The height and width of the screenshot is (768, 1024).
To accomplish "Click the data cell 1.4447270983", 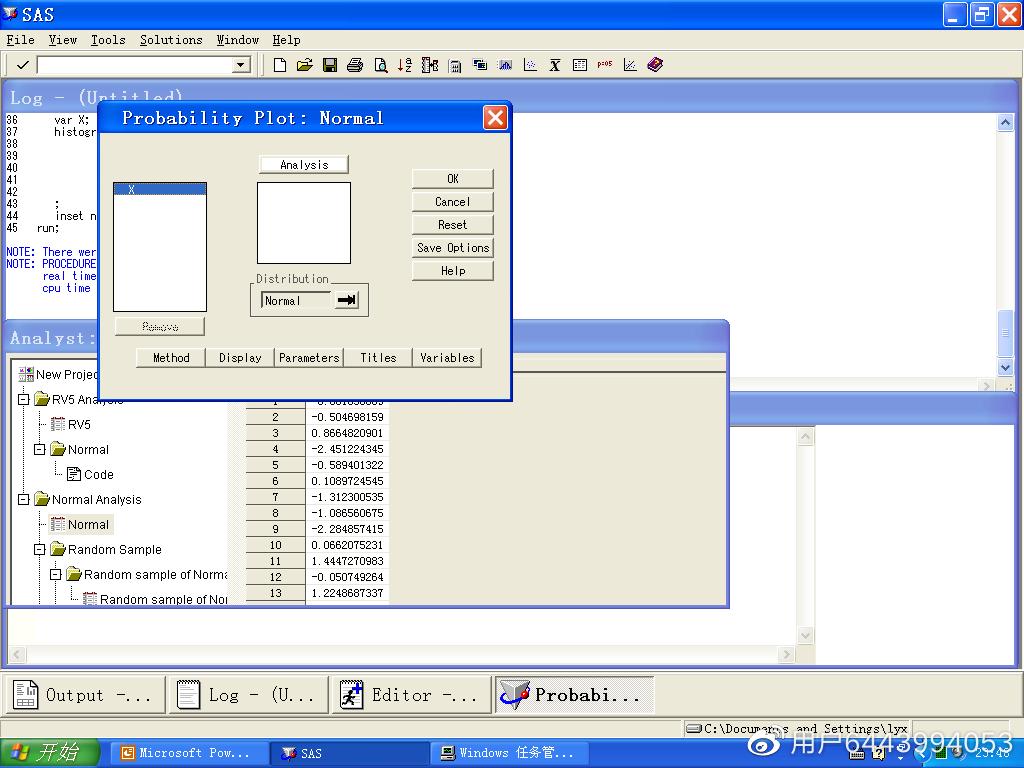I will point(347,561).
